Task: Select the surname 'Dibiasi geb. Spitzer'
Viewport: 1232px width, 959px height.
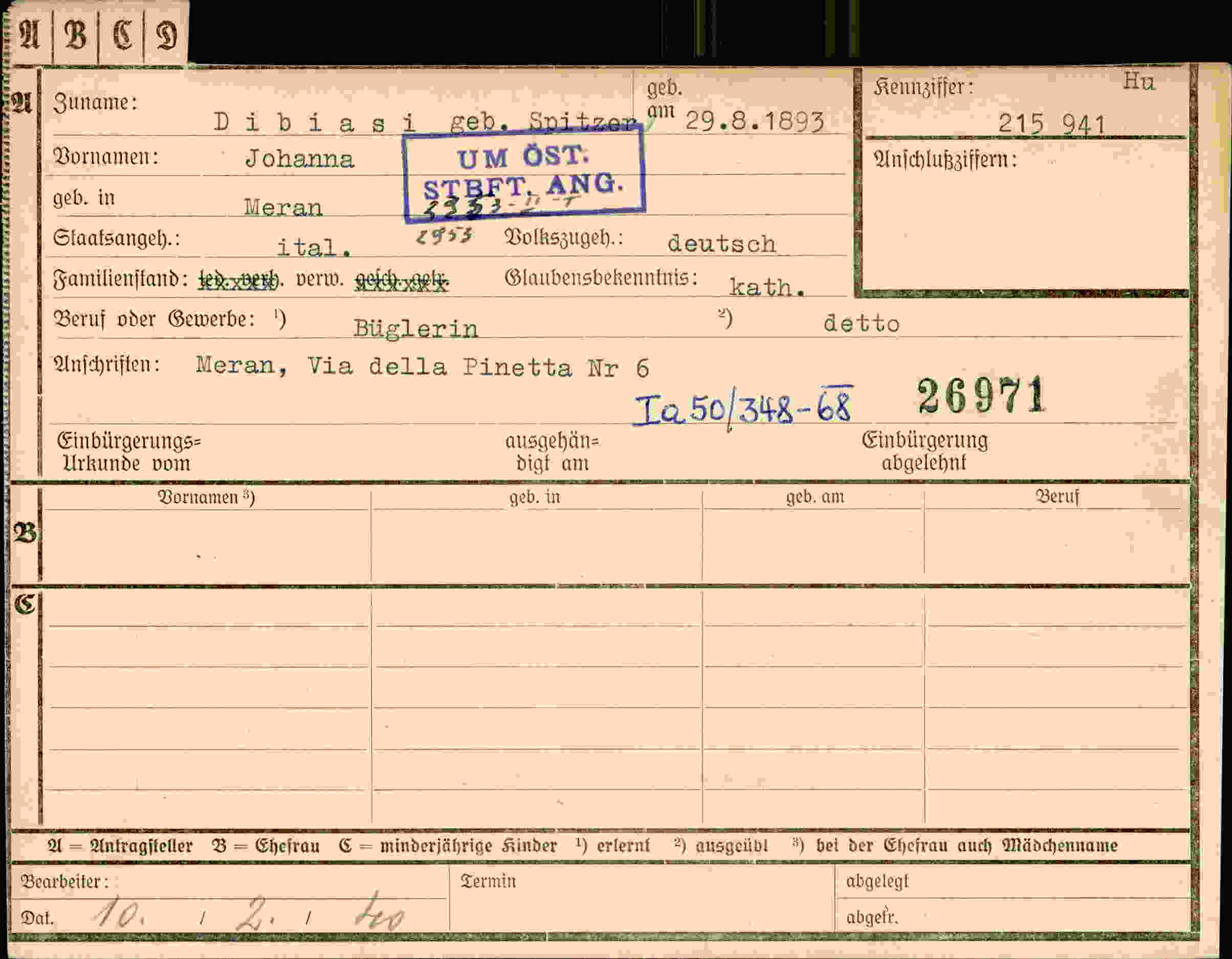Action: pyautogui.click(x=425, y=122)
